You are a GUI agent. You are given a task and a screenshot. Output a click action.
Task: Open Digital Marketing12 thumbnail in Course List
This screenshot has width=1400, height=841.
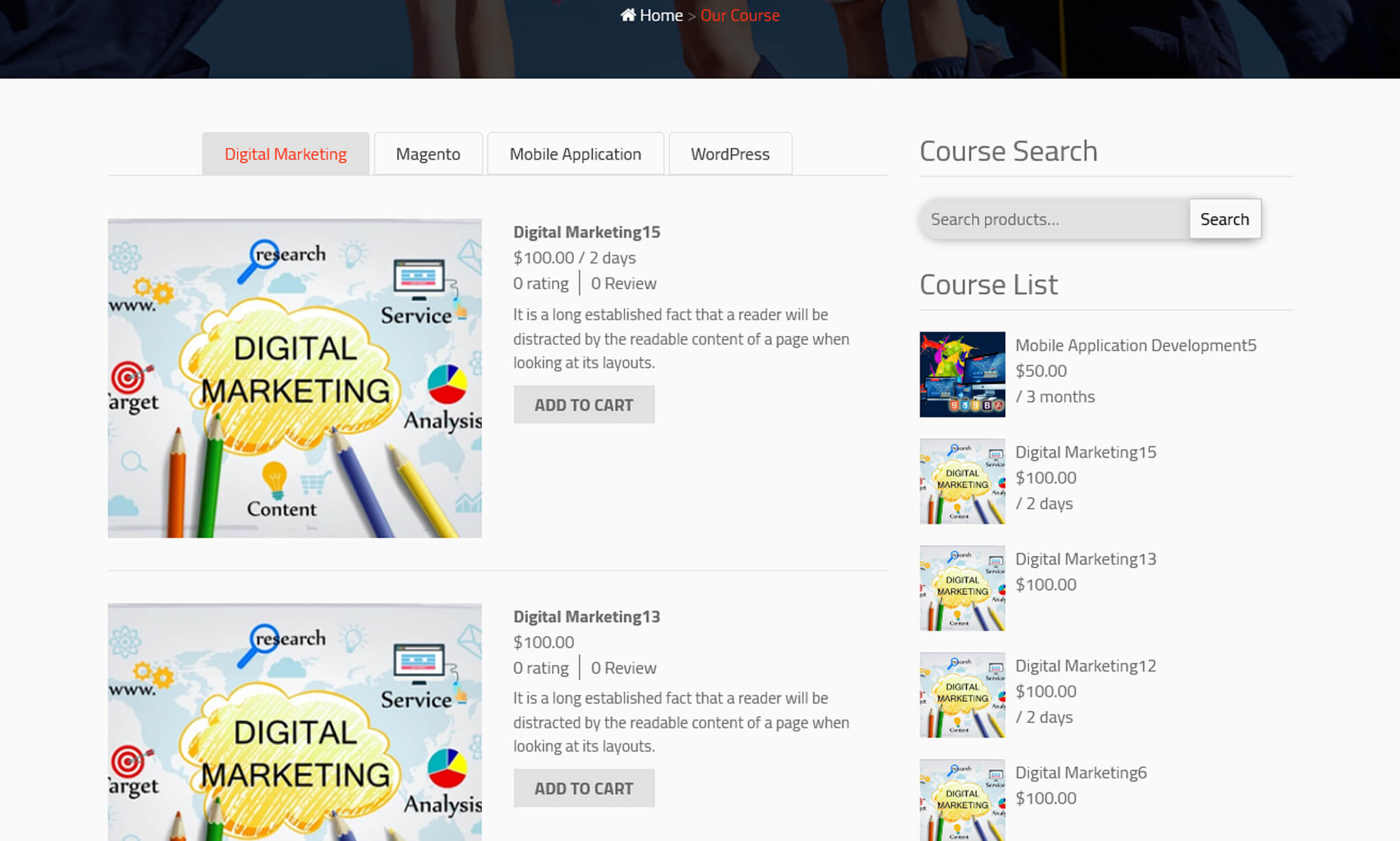point(963,695)
